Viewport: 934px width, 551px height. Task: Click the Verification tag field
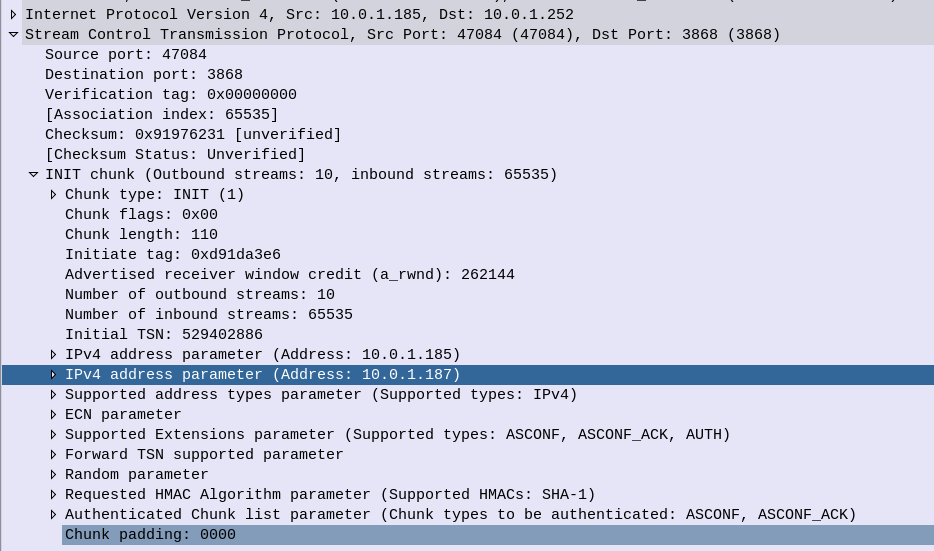point(171,95)
